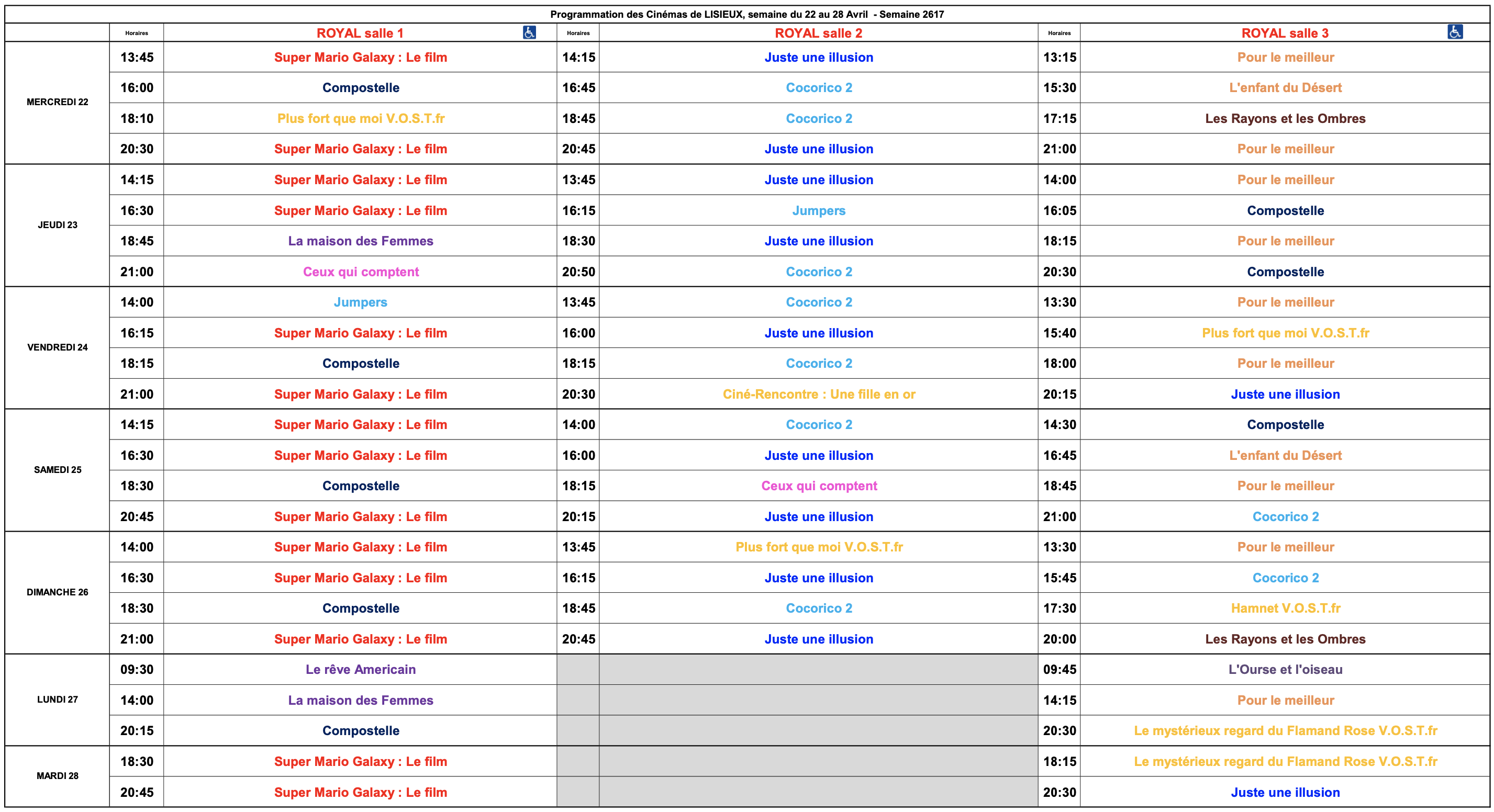This screenshot has width=1494, height=812.
Task: Click the schedule title Programmation des Cinémas
Action: [x=746, y=15]
